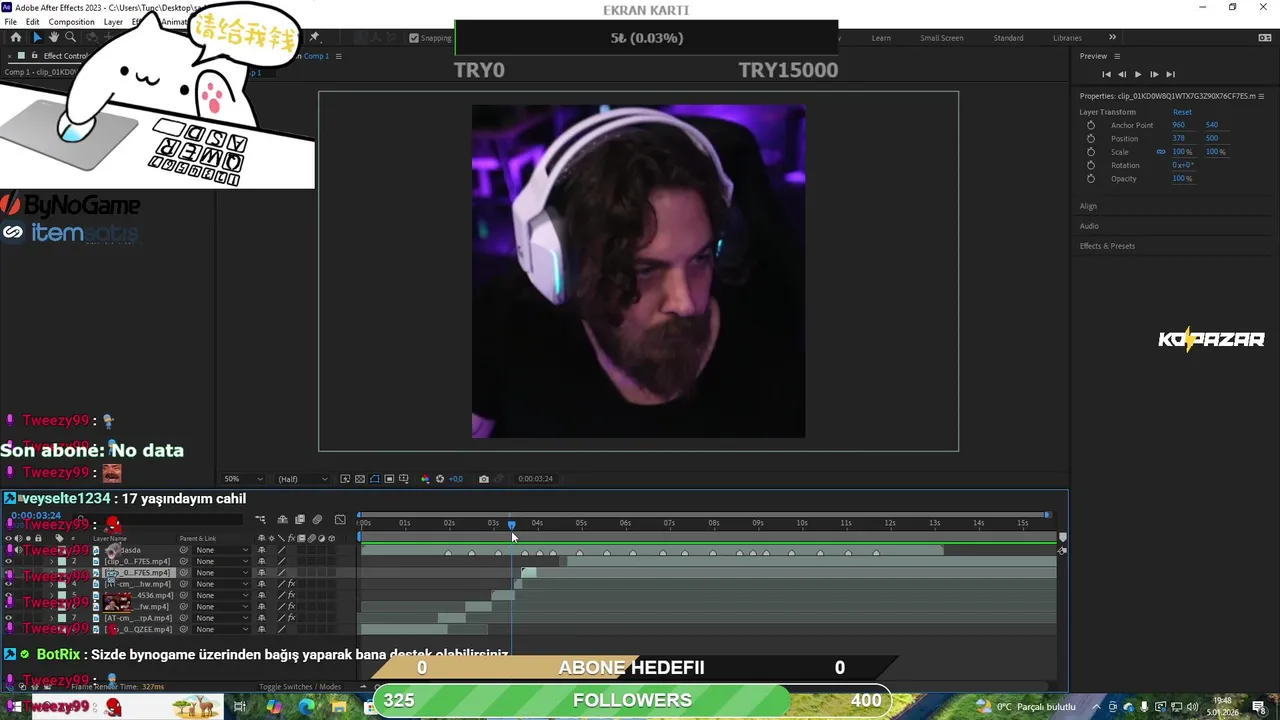Jump to first frame in Preview

tap(1106, 74)
